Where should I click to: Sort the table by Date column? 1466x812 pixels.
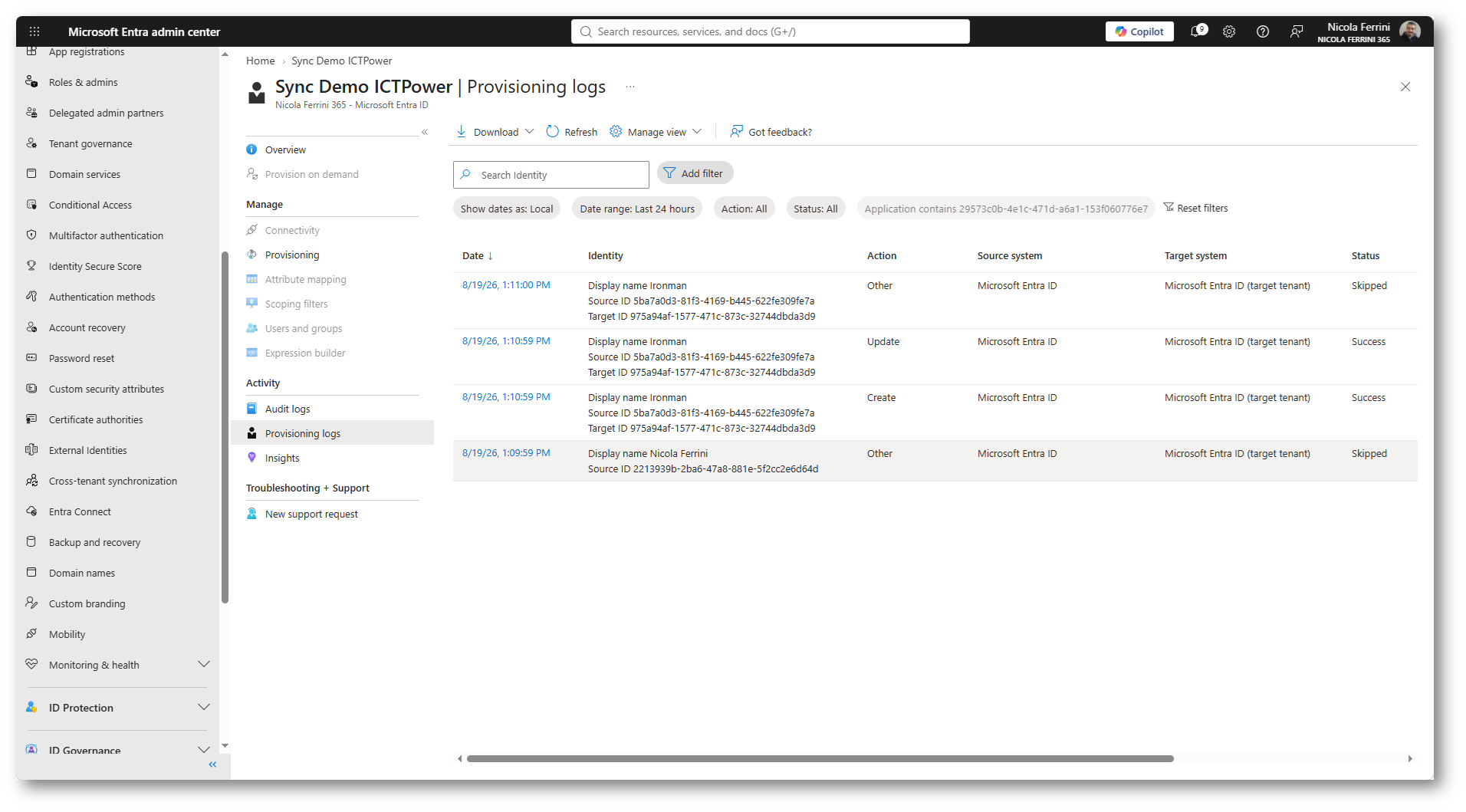point(478,255)
